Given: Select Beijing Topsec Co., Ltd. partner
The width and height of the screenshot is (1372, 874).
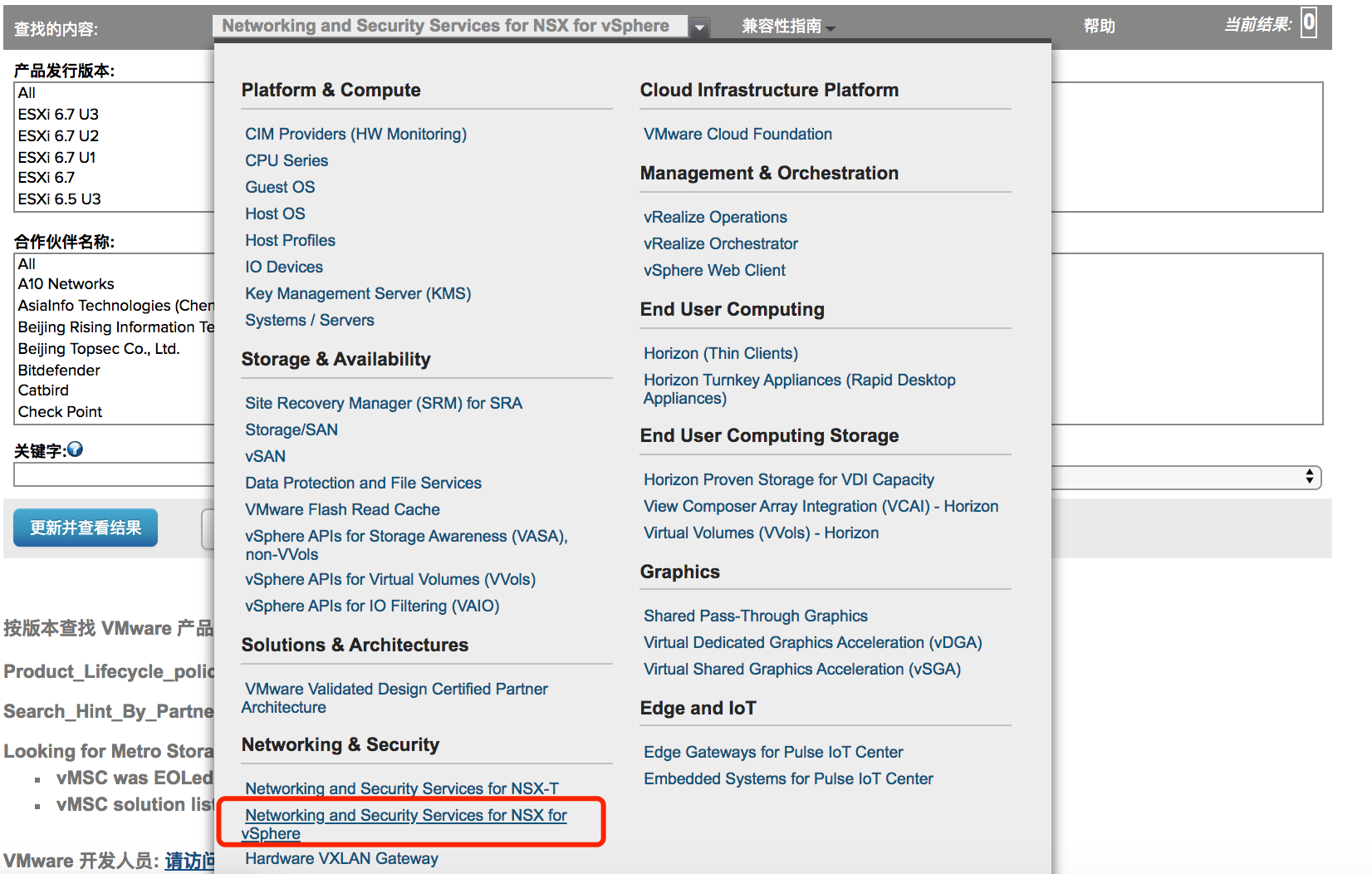Looking at the screenshot, I should pos(99,349).
